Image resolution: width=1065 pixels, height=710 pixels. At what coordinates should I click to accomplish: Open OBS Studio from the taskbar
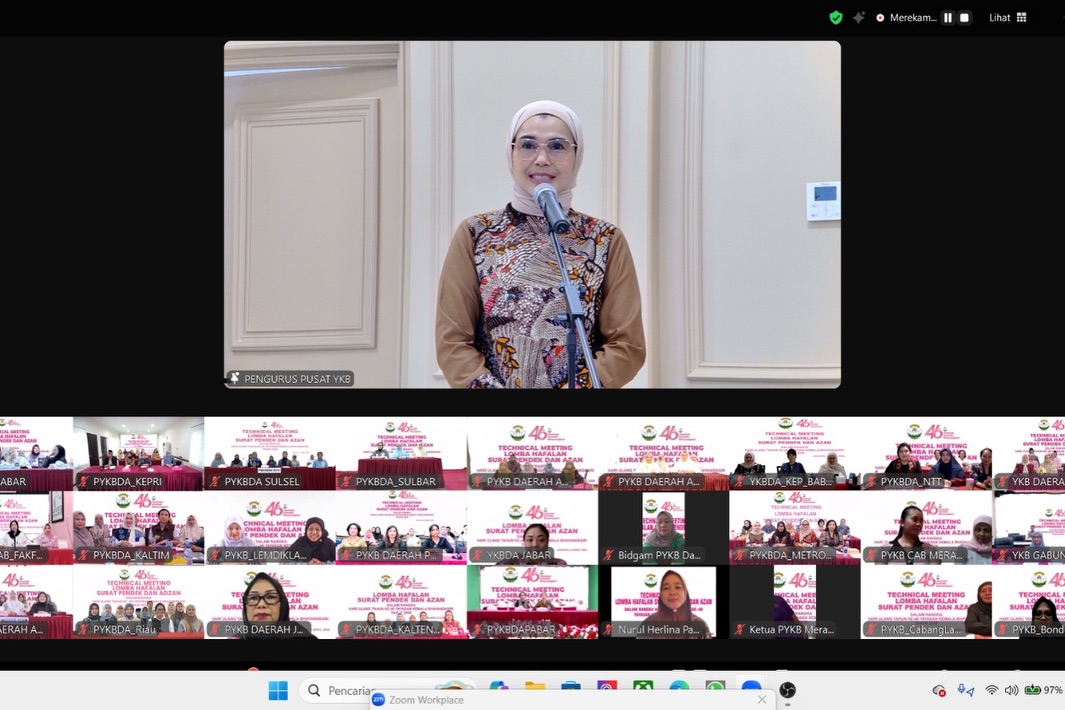[x=787, y=690]
